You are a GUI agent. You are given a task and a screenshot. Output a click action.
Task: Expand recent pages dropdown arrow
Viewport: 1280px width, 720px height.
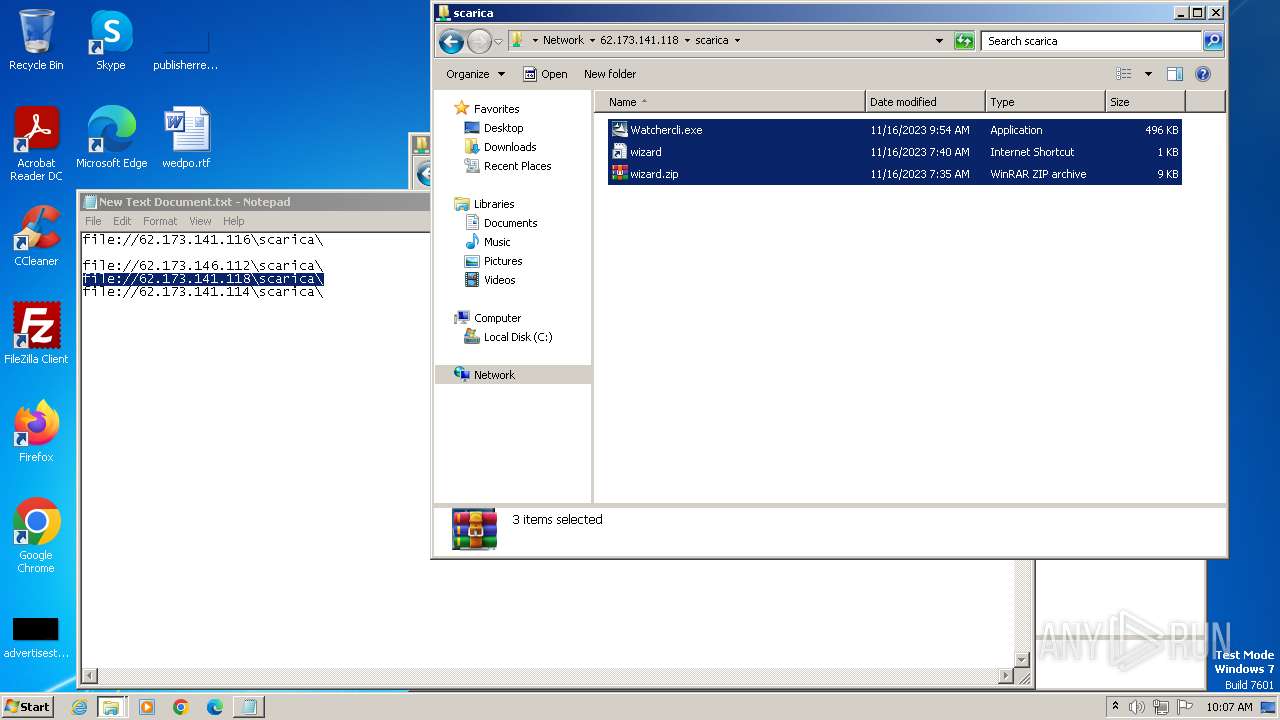tap(498, 41)
